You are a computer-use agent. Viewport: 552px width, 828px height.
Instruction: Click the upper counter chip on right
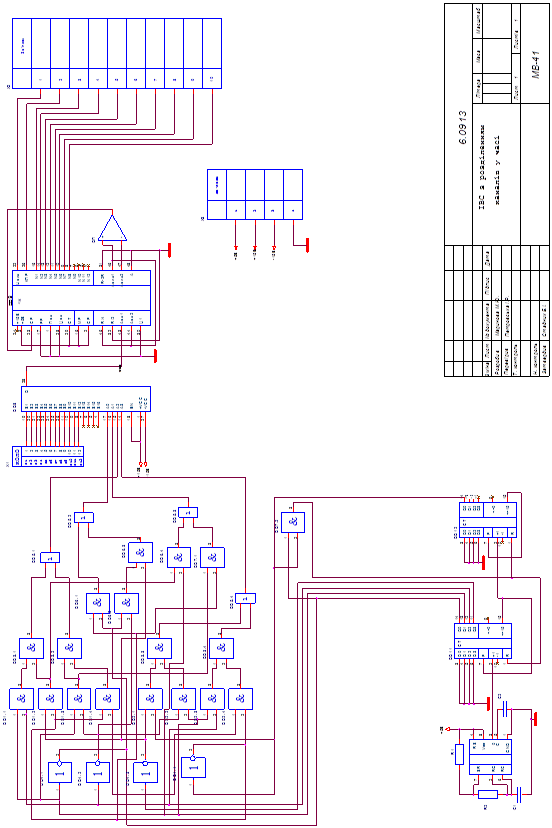pos(488,520)
